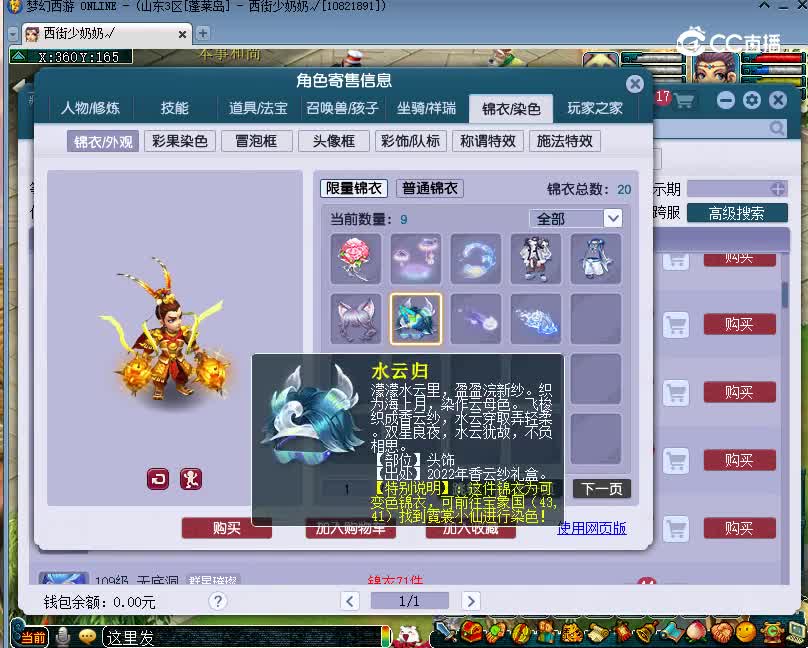This screenshot has width=808, height=648.
Task: Open the paper scroll icon in bottom toolbar
Action: 597,632
